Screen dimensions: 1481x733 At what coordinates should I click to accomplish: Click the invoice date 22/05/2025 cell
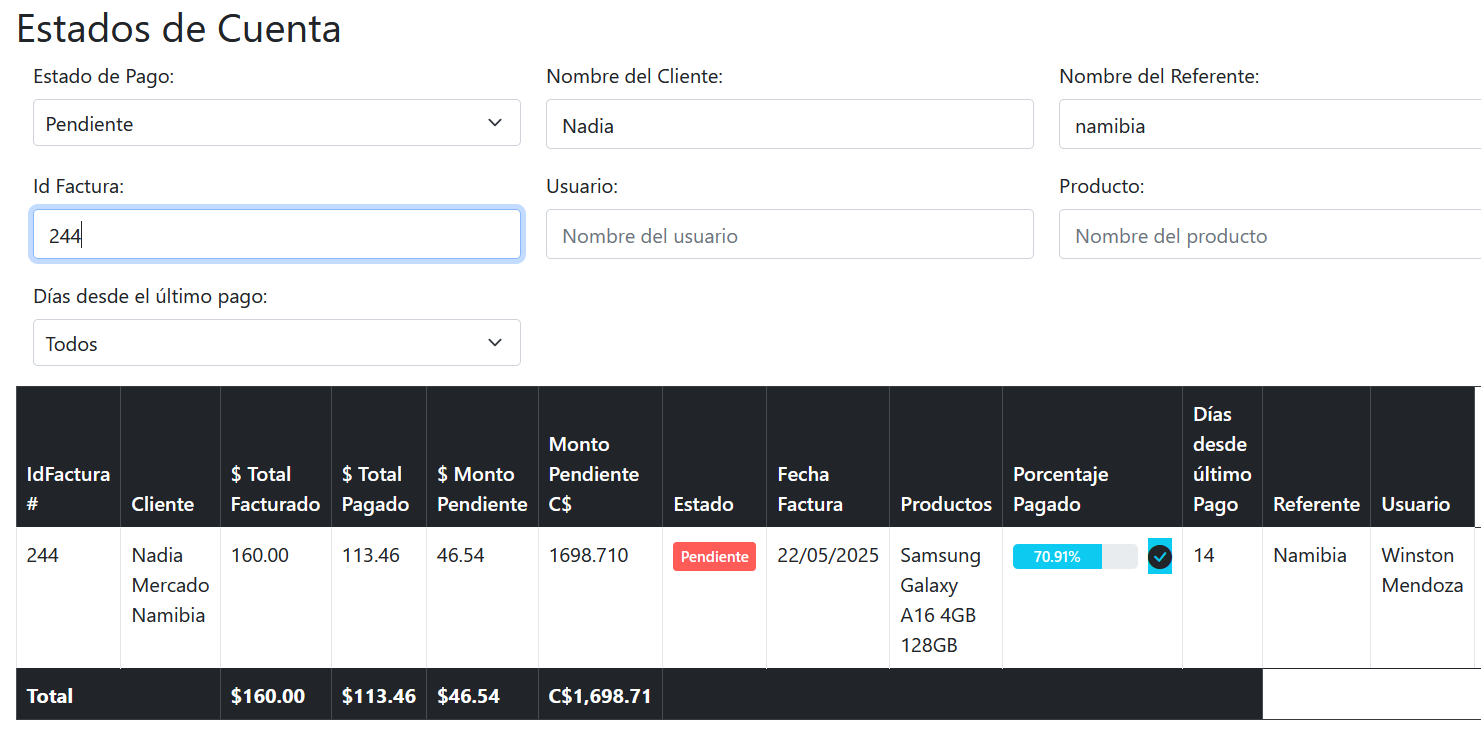827,556
